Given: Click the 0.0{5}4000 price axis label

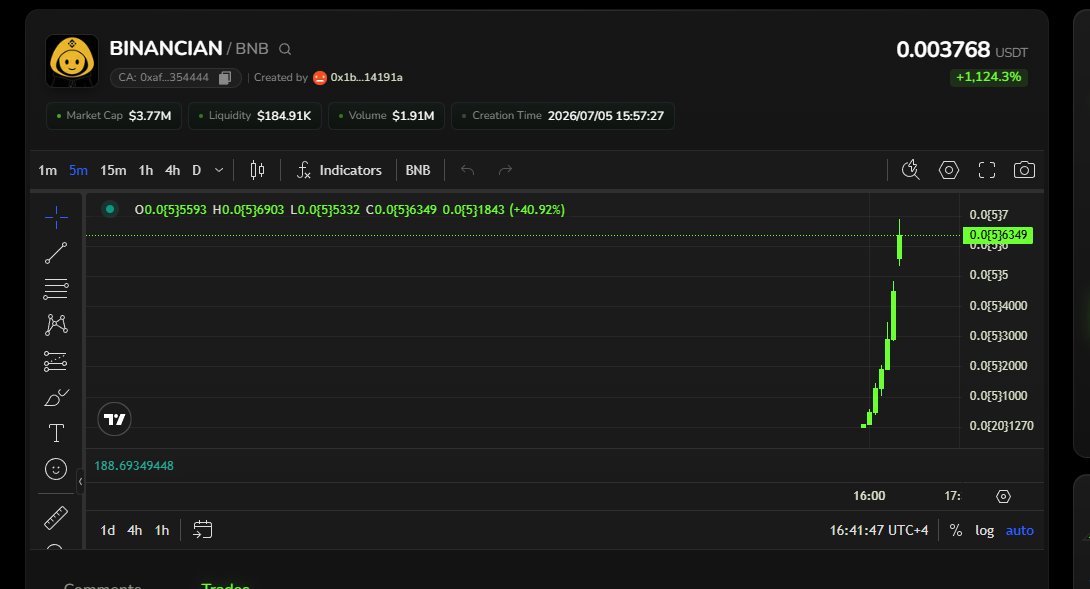Looking at the screenshot, I should point(998,306).
